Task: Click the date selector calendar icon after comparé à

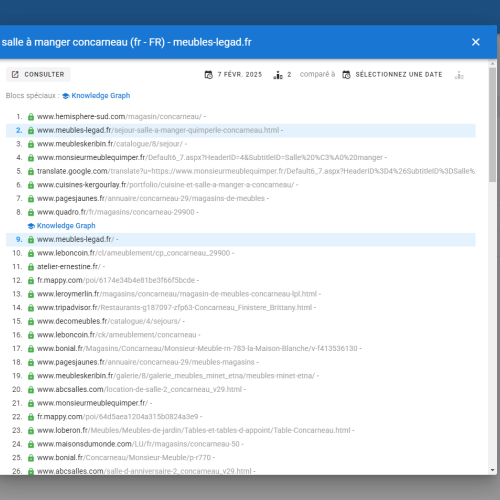Action: (x=347, y=75)
